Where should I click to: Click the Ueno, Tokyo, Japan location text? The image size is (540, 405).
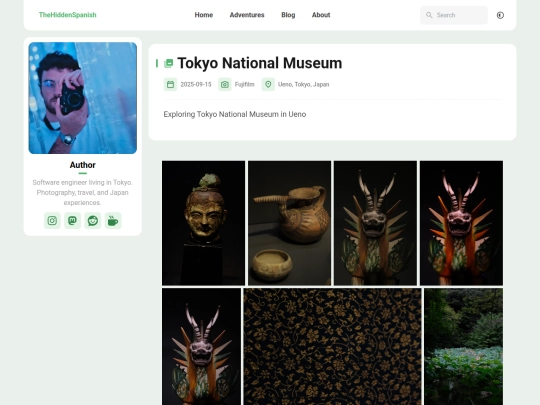tap(303, 84)
